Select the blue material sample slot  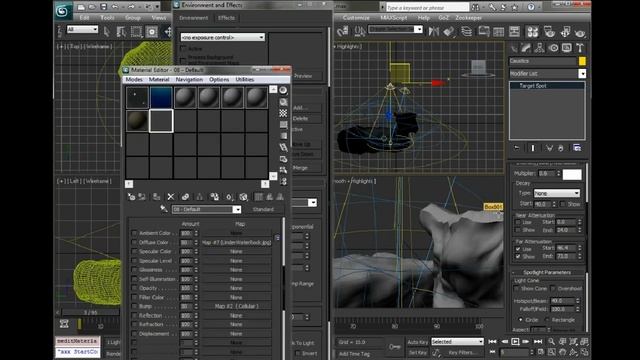pyautogui.click(x=161, y=97)
